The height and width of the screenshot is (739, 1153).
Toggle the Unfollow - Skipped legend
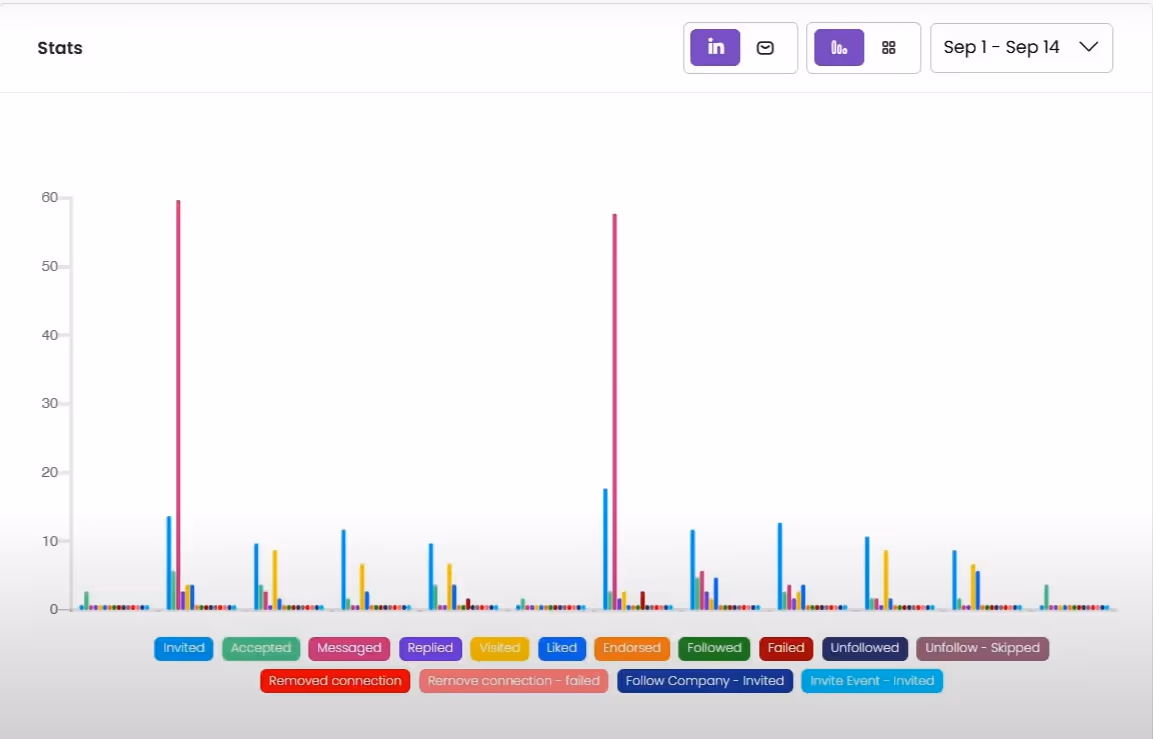pos(982,648)
